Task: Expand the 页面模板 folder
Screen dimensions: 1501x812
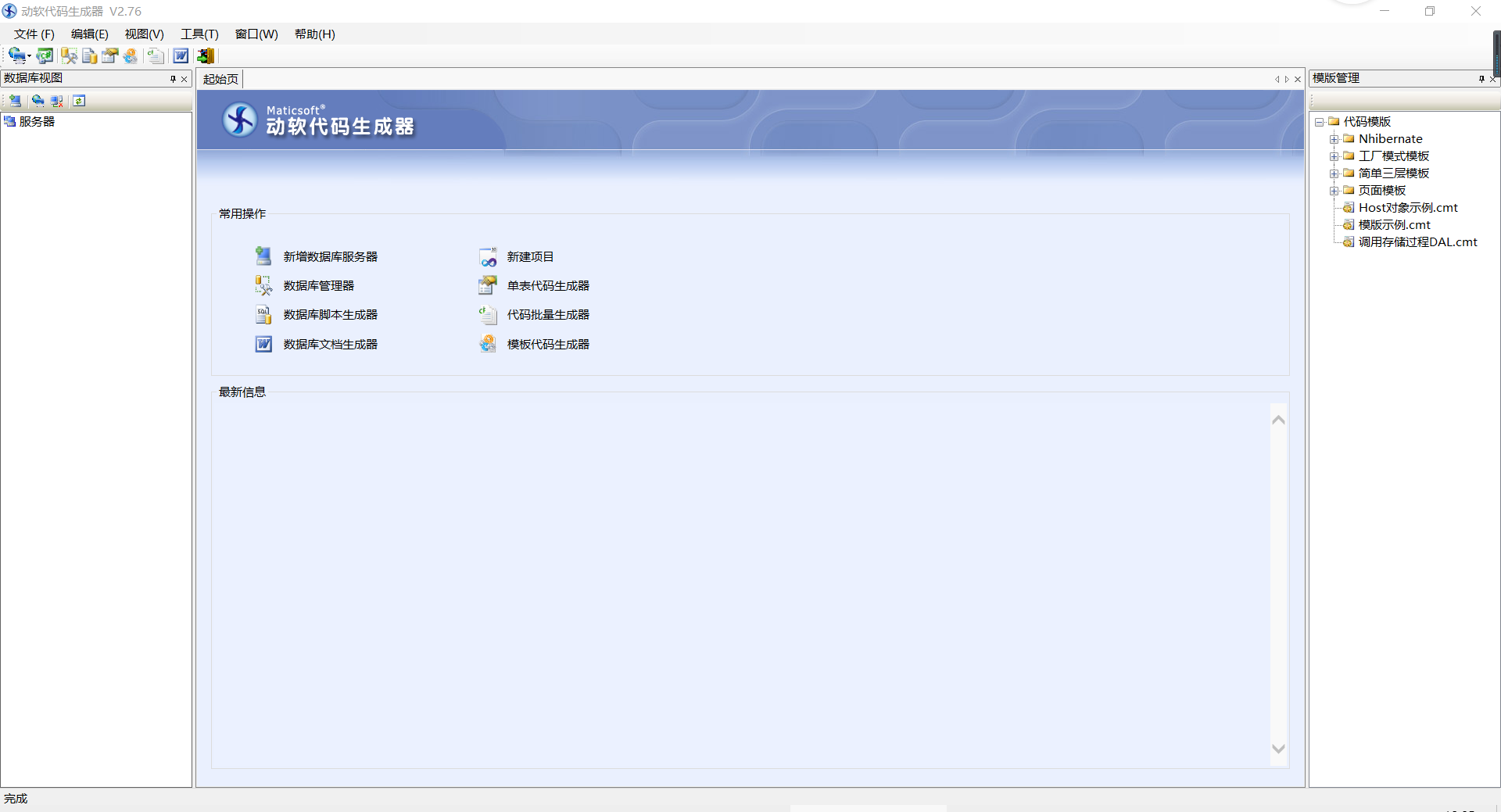Action: pyautogui.click(x=1334, y=191)
